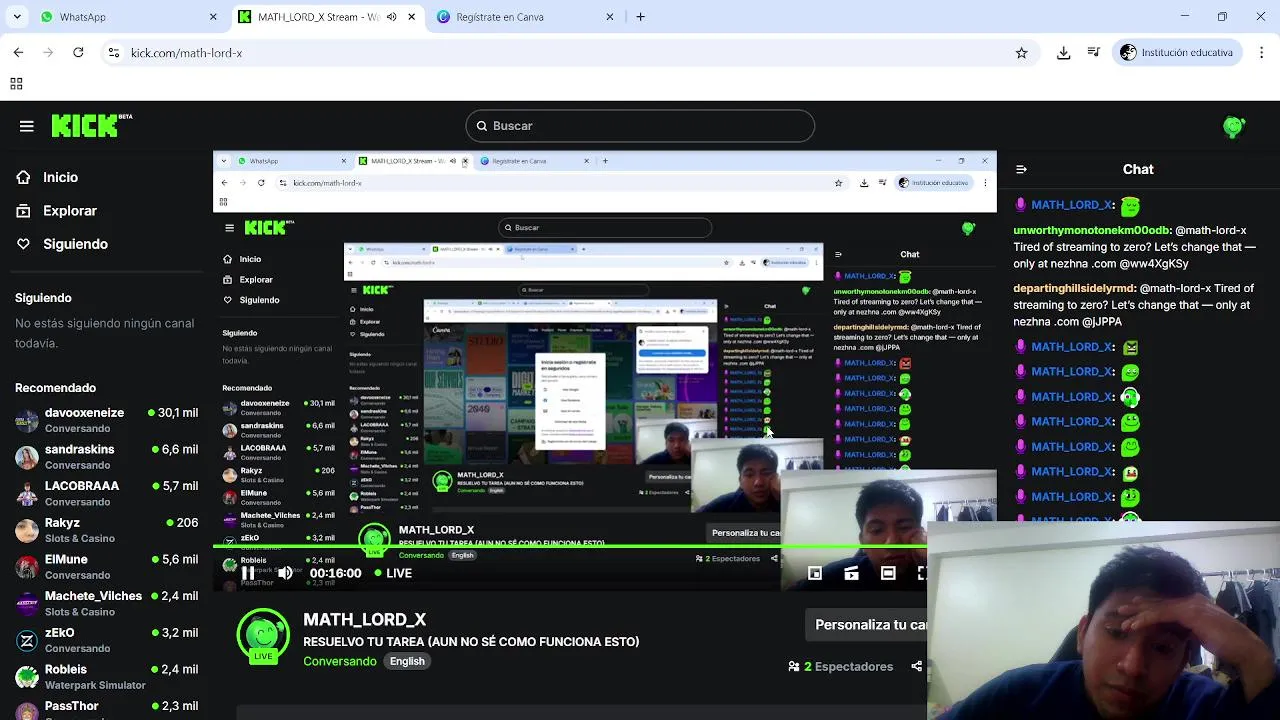Open davooxeneize channel avatar
The width and height of the screenshot is (1280, 720).
(x=27, y=420)
